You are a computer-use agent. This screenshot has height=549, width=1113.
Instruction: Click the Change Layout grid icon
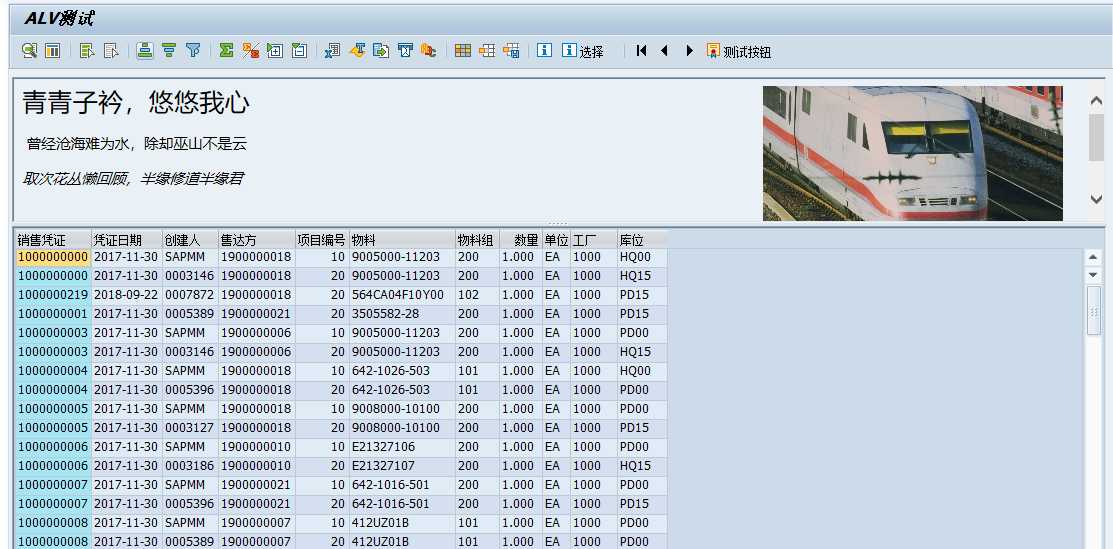pyautogui.click(x=463, y=50)
